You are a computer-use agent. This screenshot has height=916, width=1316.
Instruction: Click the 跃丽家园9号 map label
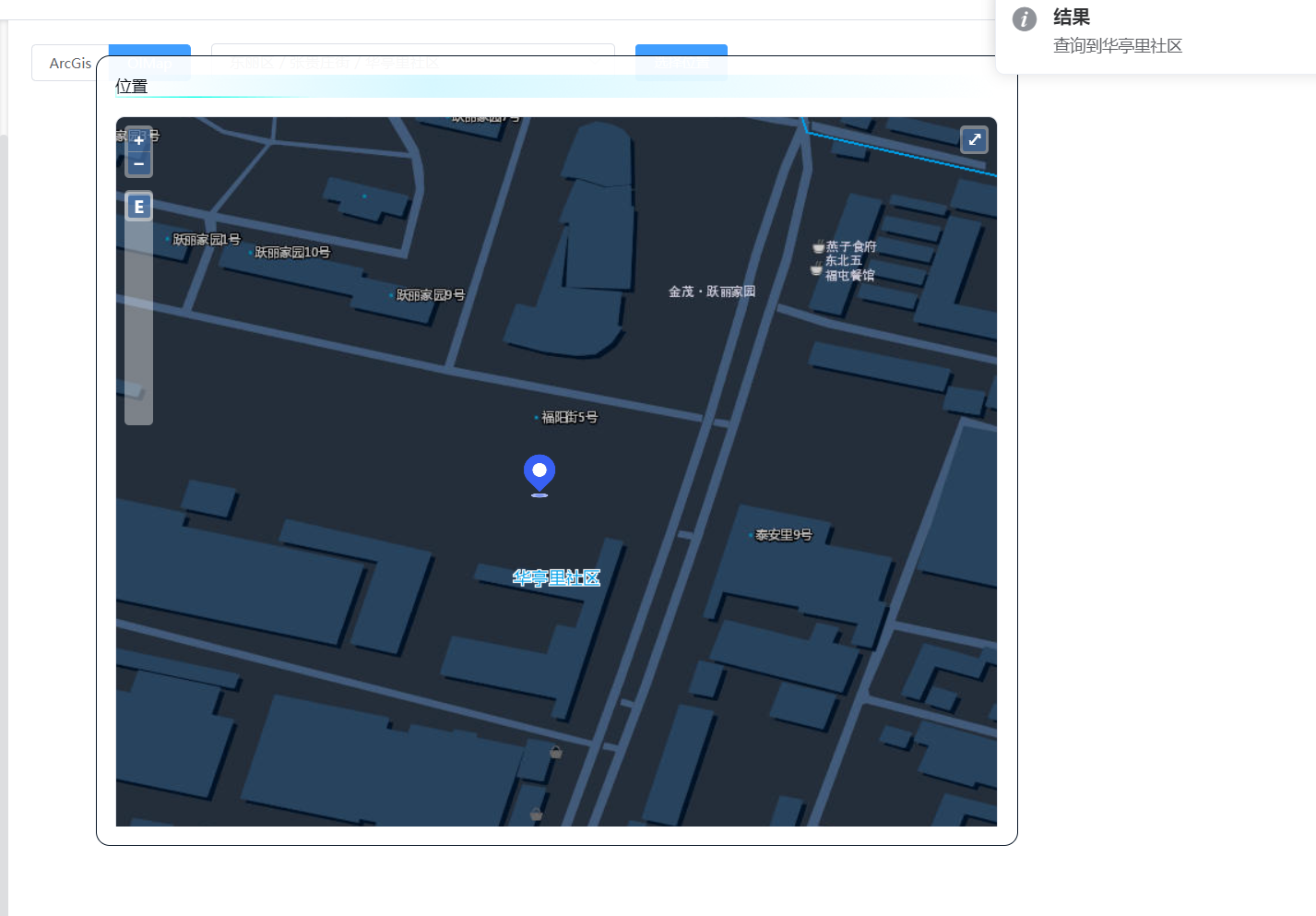point(431,295)
